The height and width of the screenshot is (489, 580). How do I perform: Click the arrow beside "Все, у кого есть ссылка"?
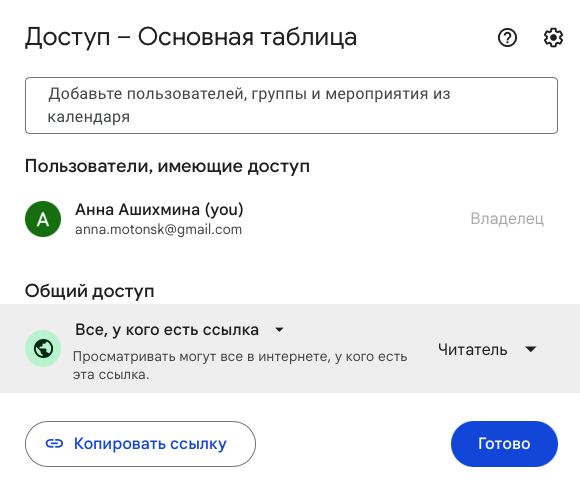[280, 330]
